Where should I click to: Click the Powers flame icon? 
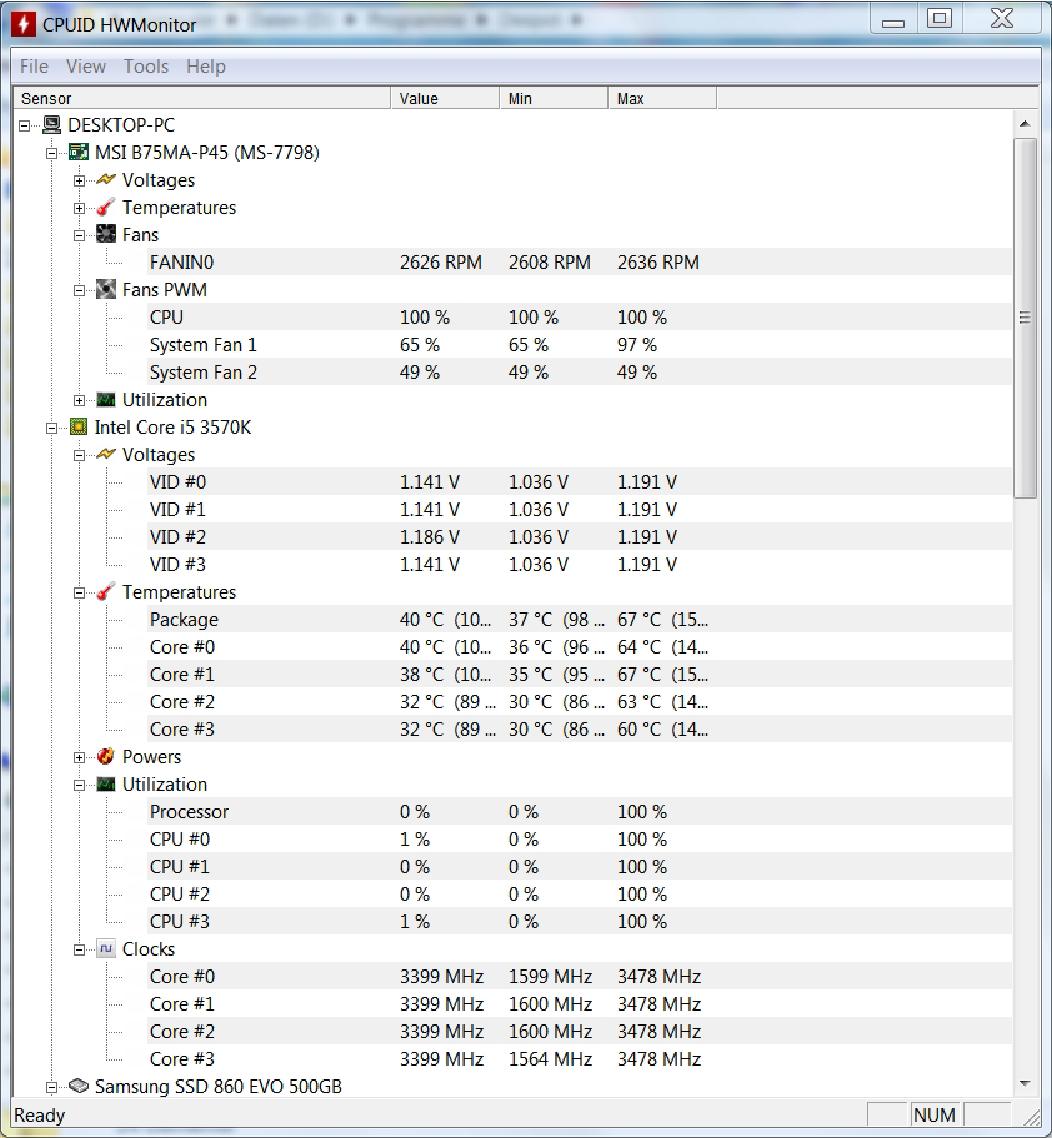pyautogui.click(x=106, y=756)
